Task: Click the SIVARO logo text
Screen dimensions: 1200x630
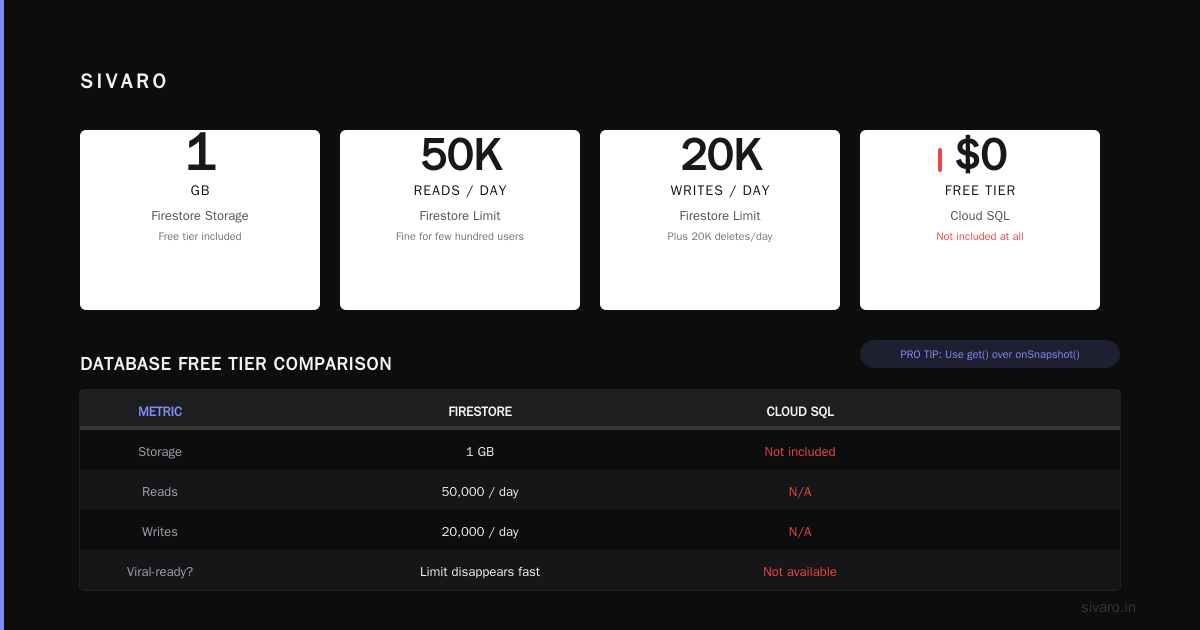Action: point(124,82)
